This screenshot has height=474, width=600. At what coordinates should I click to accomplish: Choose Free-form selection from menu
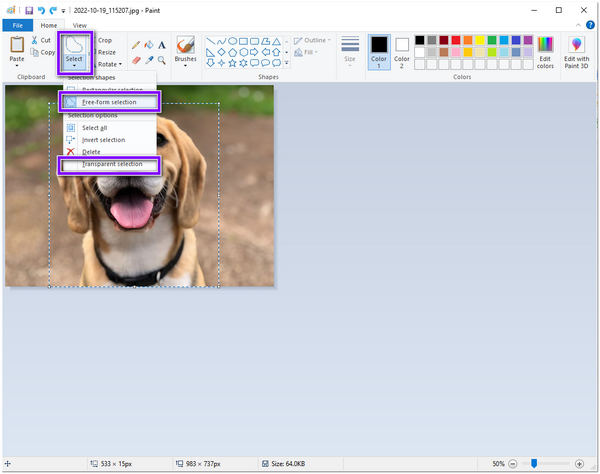[x=109, y=102]
